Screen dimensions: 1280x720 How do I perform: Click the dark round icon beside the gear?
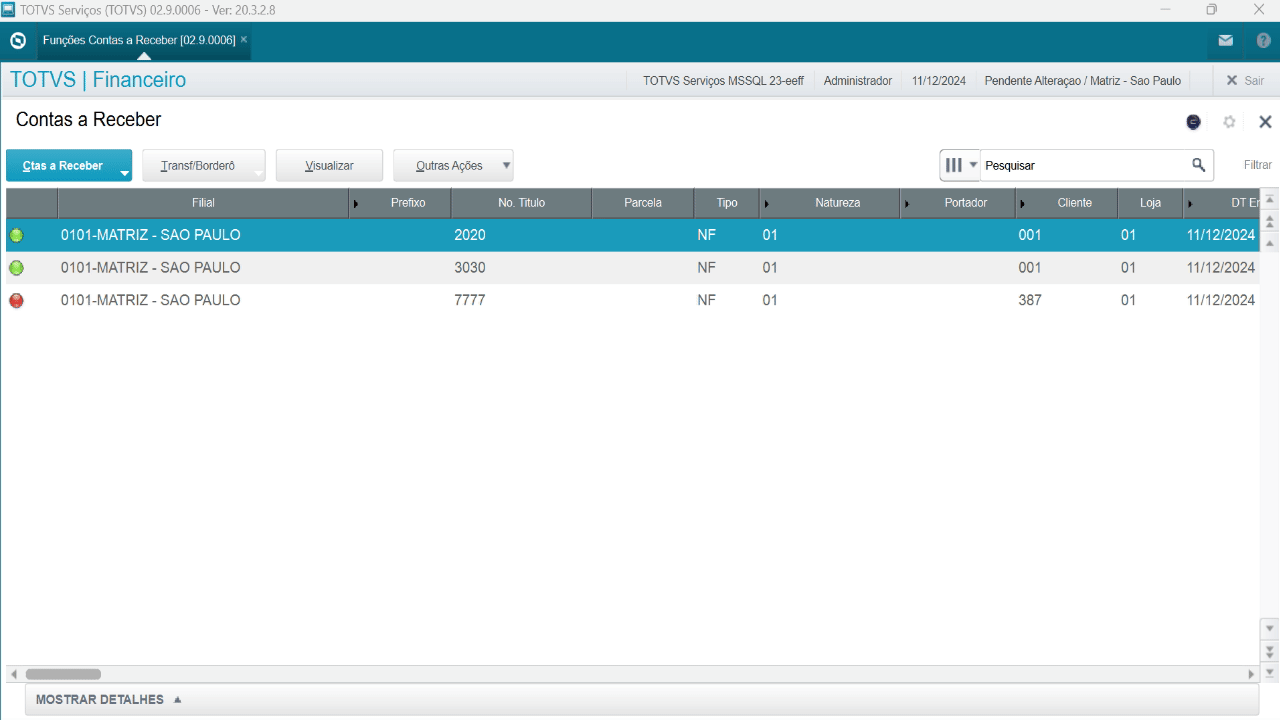point(1193,122)
